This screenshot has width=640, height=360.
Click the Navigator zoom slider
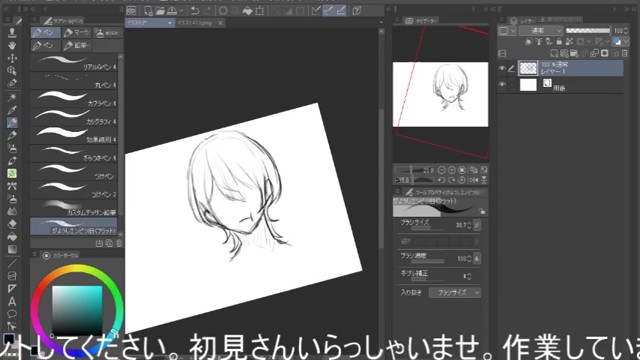click(409, 170)
